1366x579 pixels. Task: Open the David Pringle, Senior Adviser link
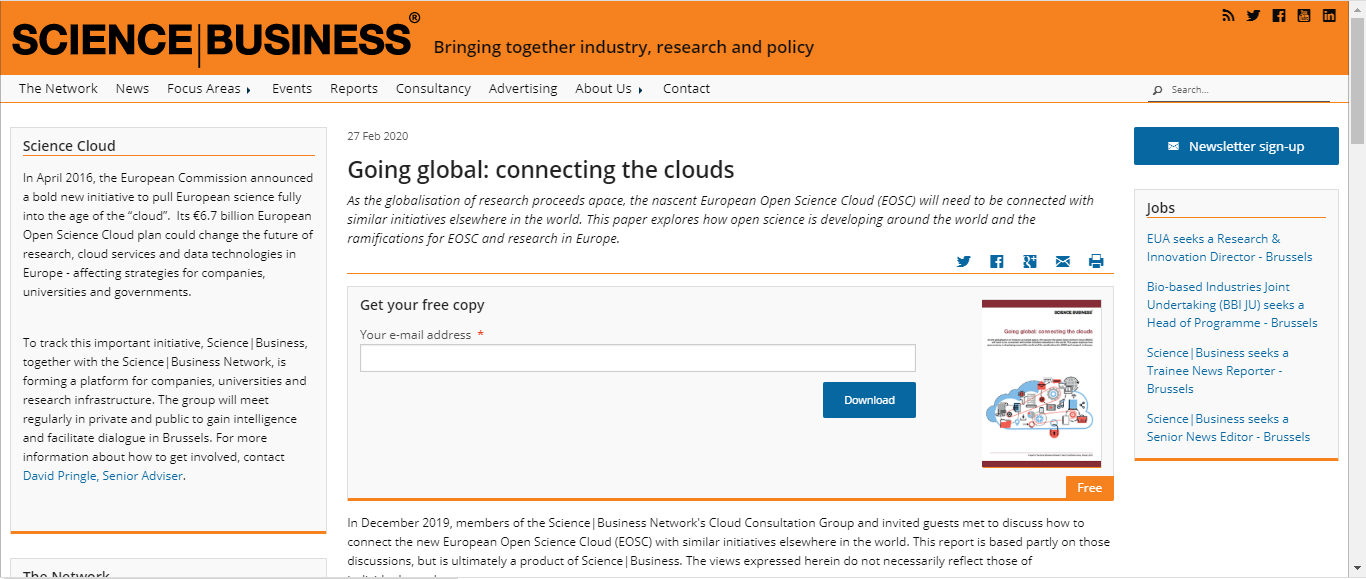tap(103, 476)
